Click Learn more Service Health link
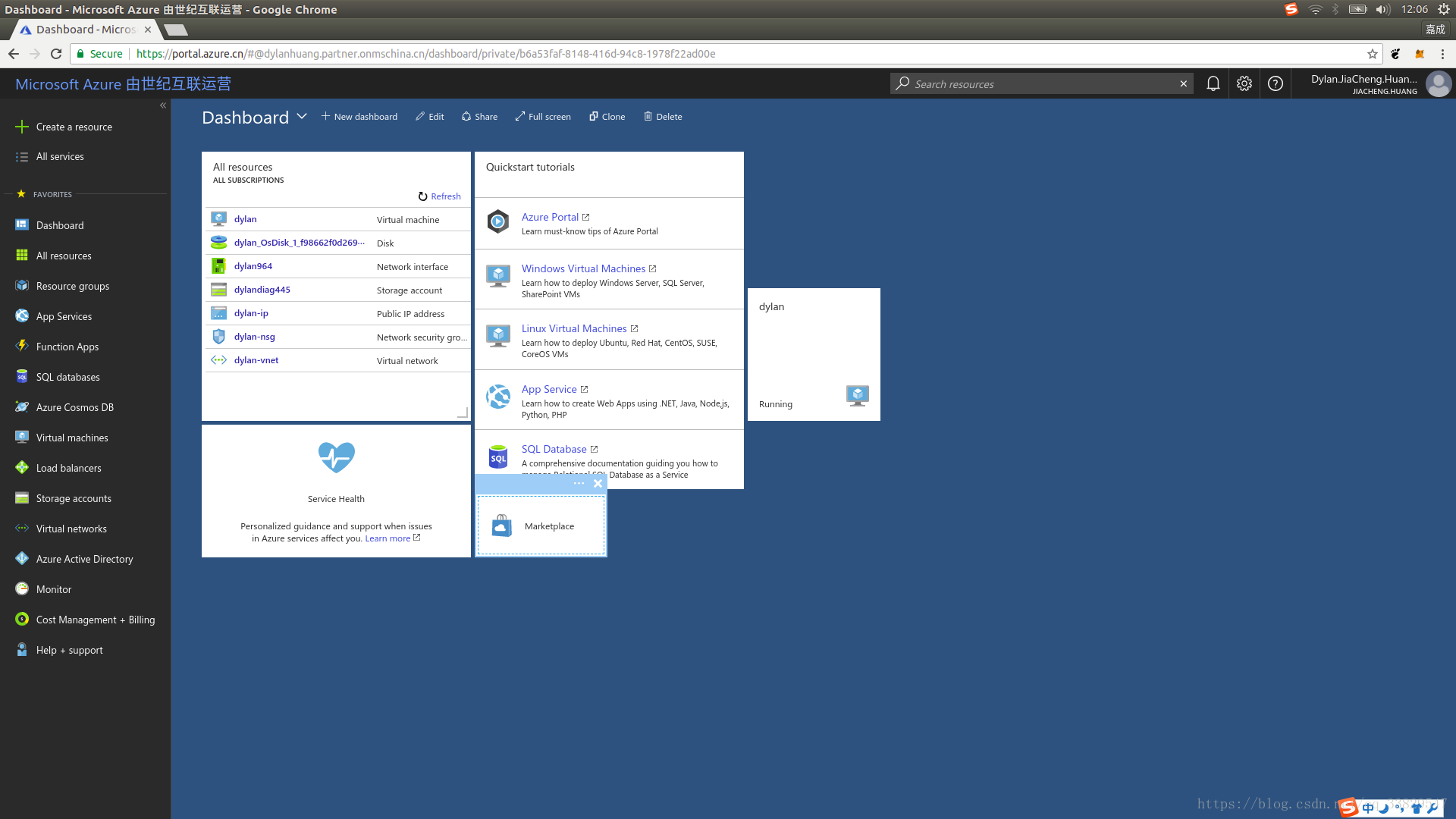This screenshot has width=1456, height=819. click(388, 538)
